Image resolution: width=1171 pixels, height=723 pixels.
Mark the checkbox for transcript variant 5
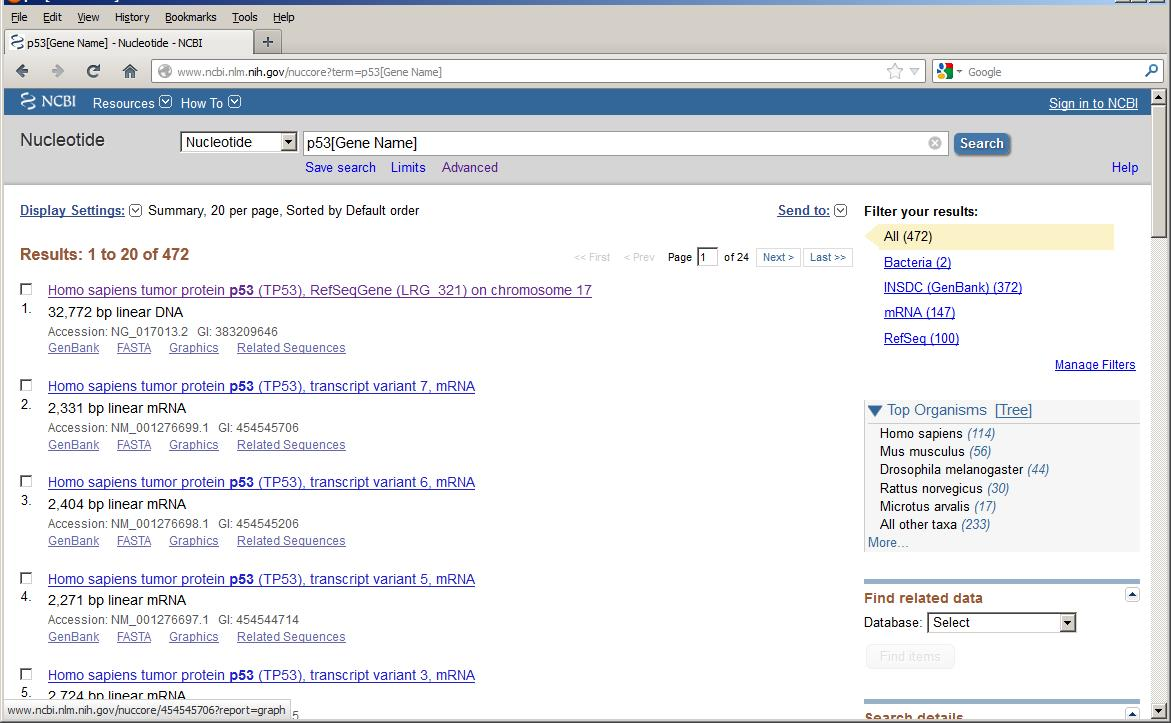[26, 578]
